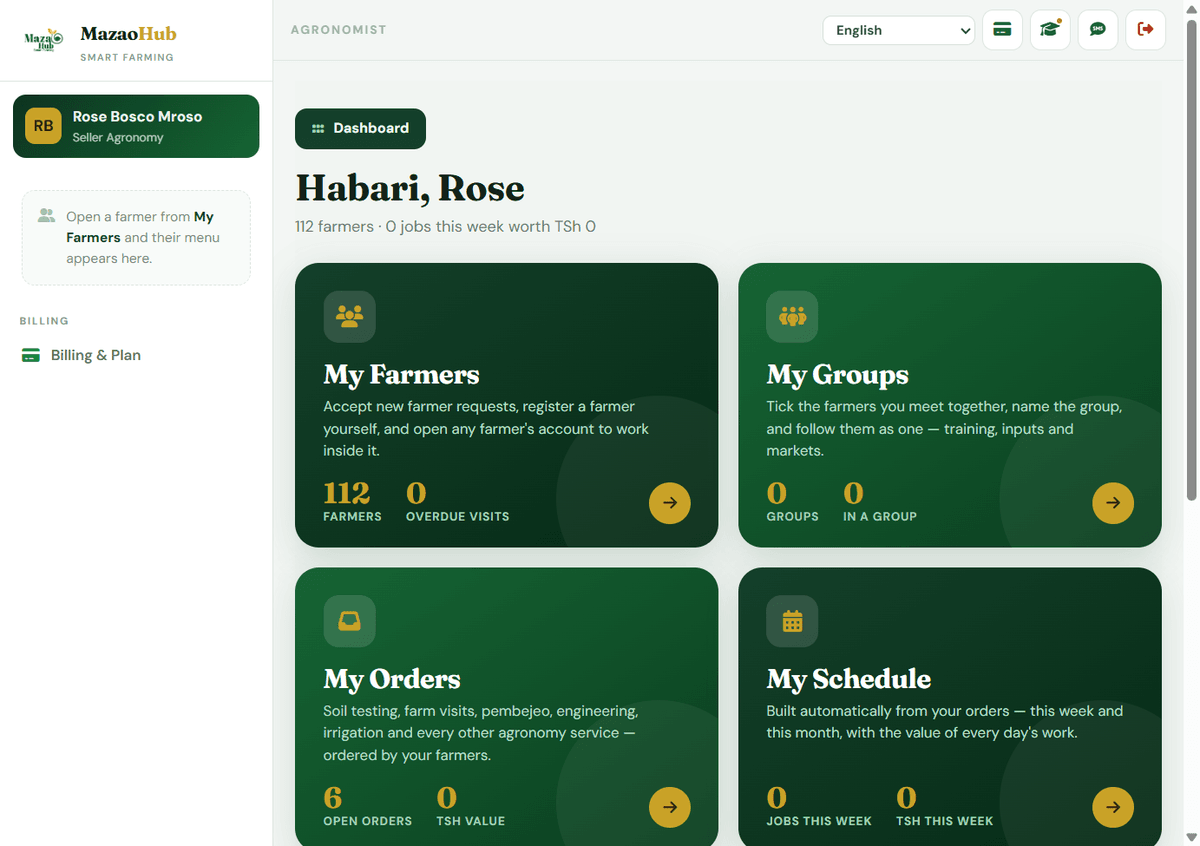Click the Habari, Rose heading
The height and width of the screenshot is (846, 1200).
click(x=409, y=188)
